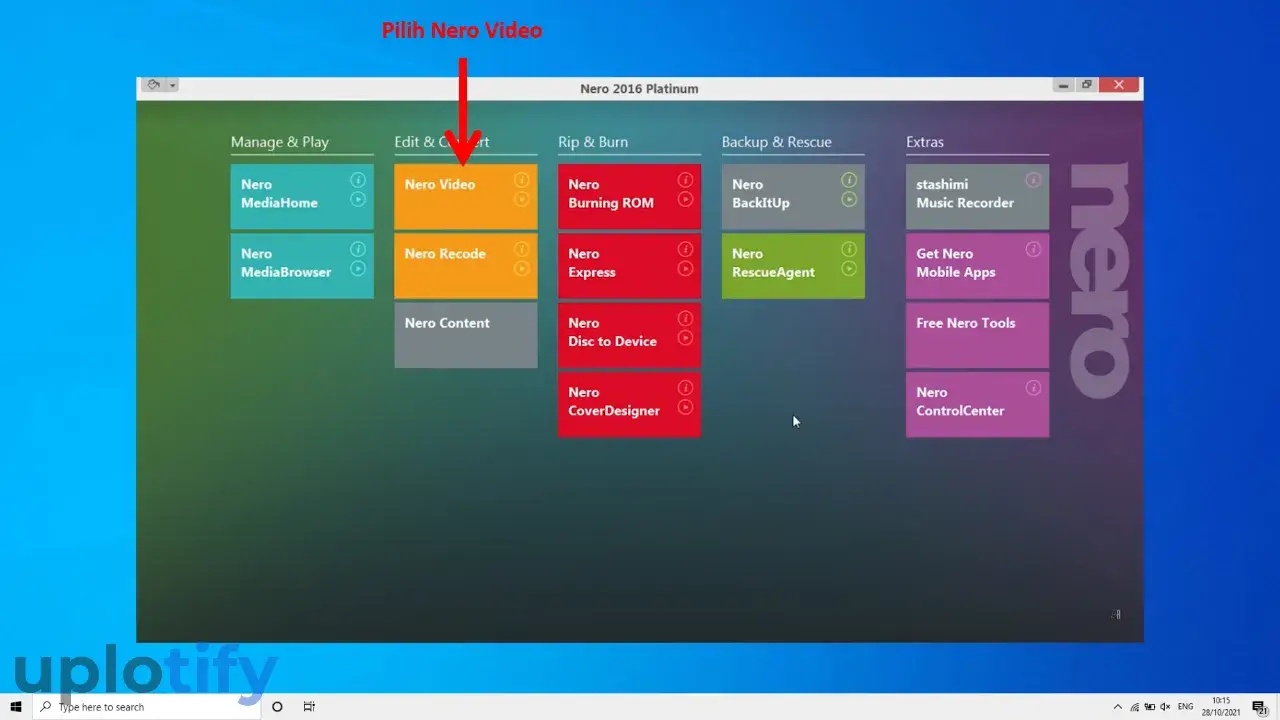Show info for Nero CoverDesigner
This screenshot has width=1280, height=720.
coord(685,388)
